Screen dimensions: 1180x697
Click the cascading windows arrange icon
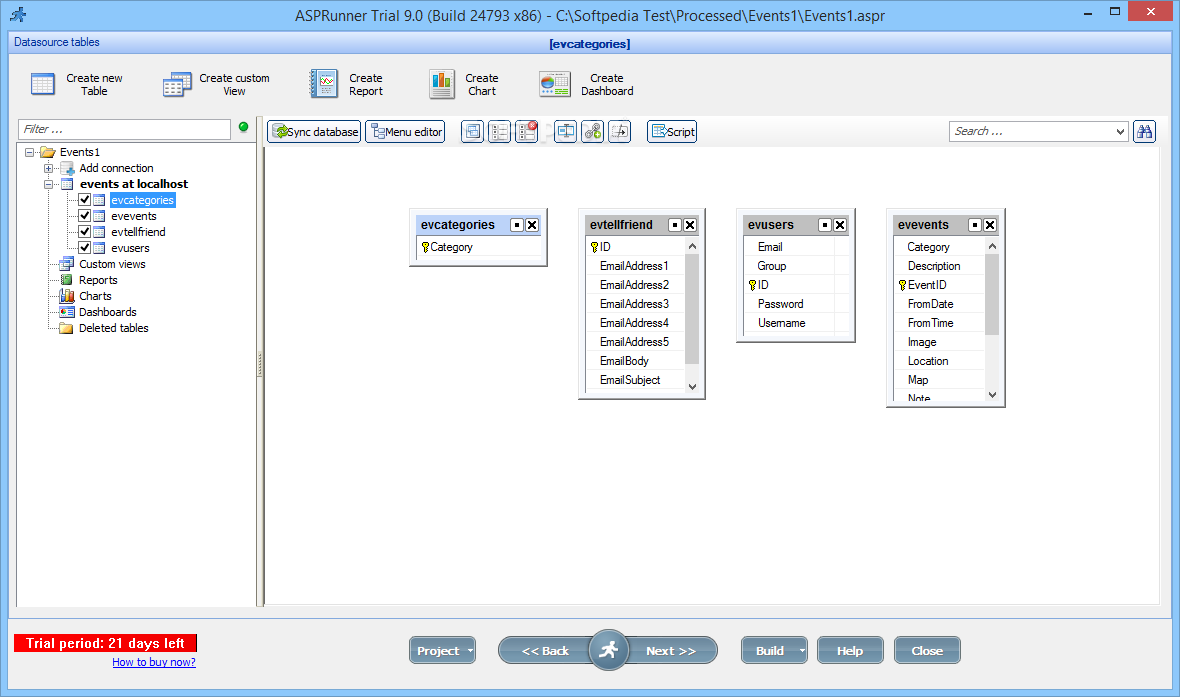[472, 132]
